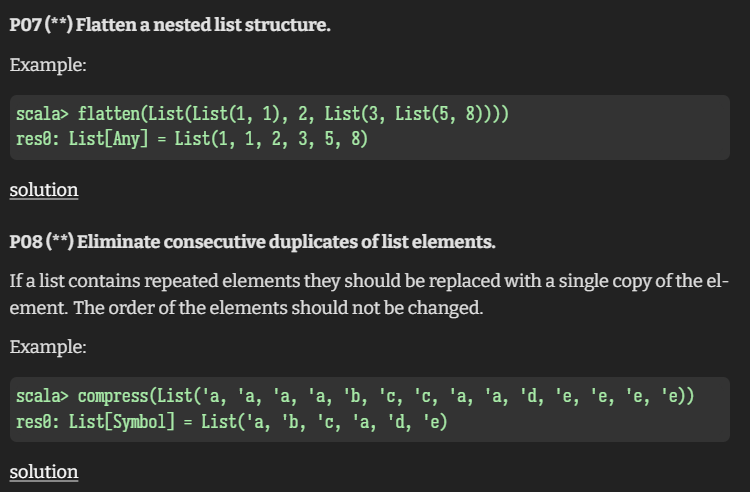
Task: Click the word flatten in the first code block
Action: pyautogui.click(x=109, y=114)
